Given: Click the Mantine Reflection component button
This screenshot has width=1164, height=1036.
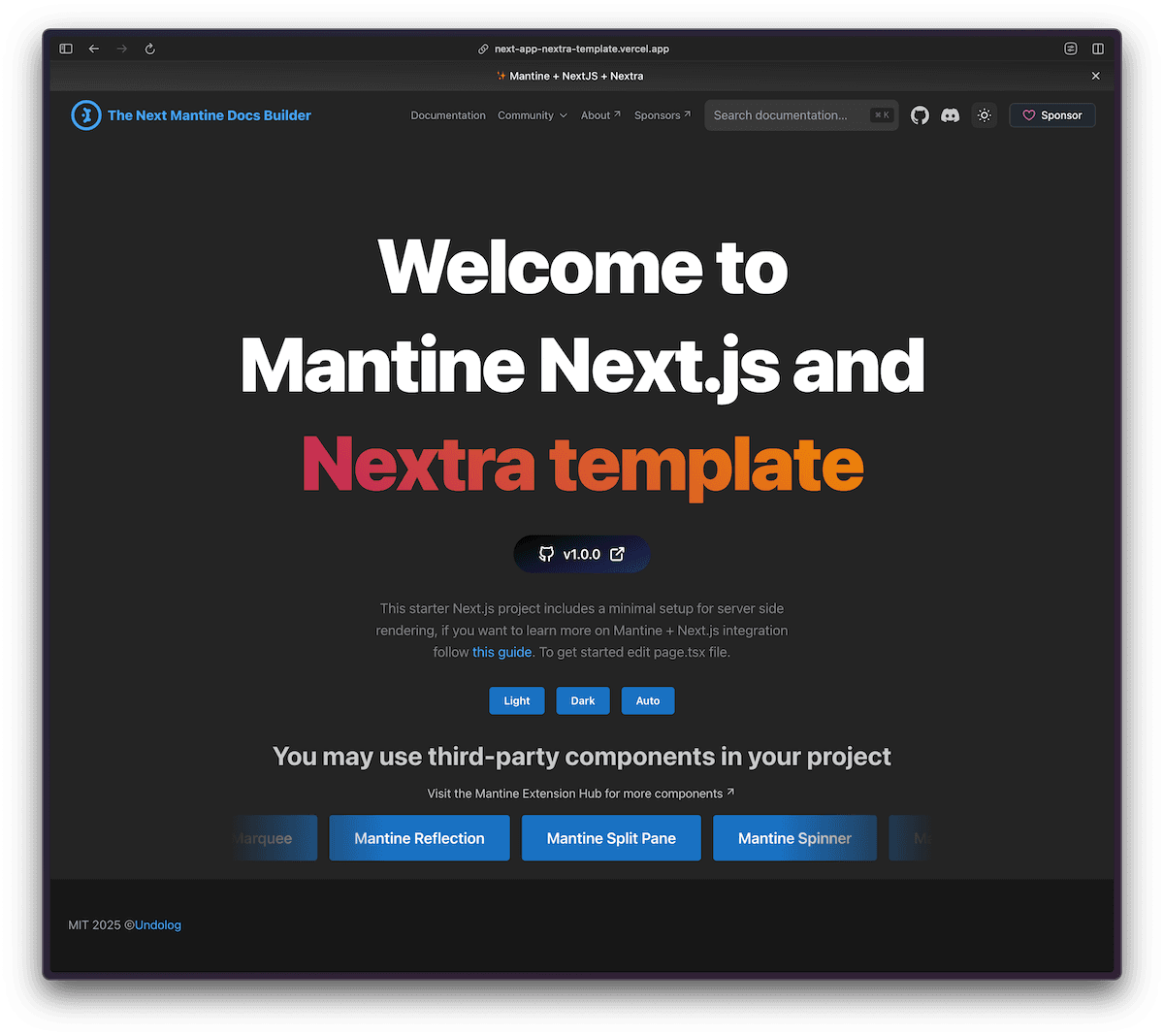Looking at the screenshot, I should (x=419, y=838).
